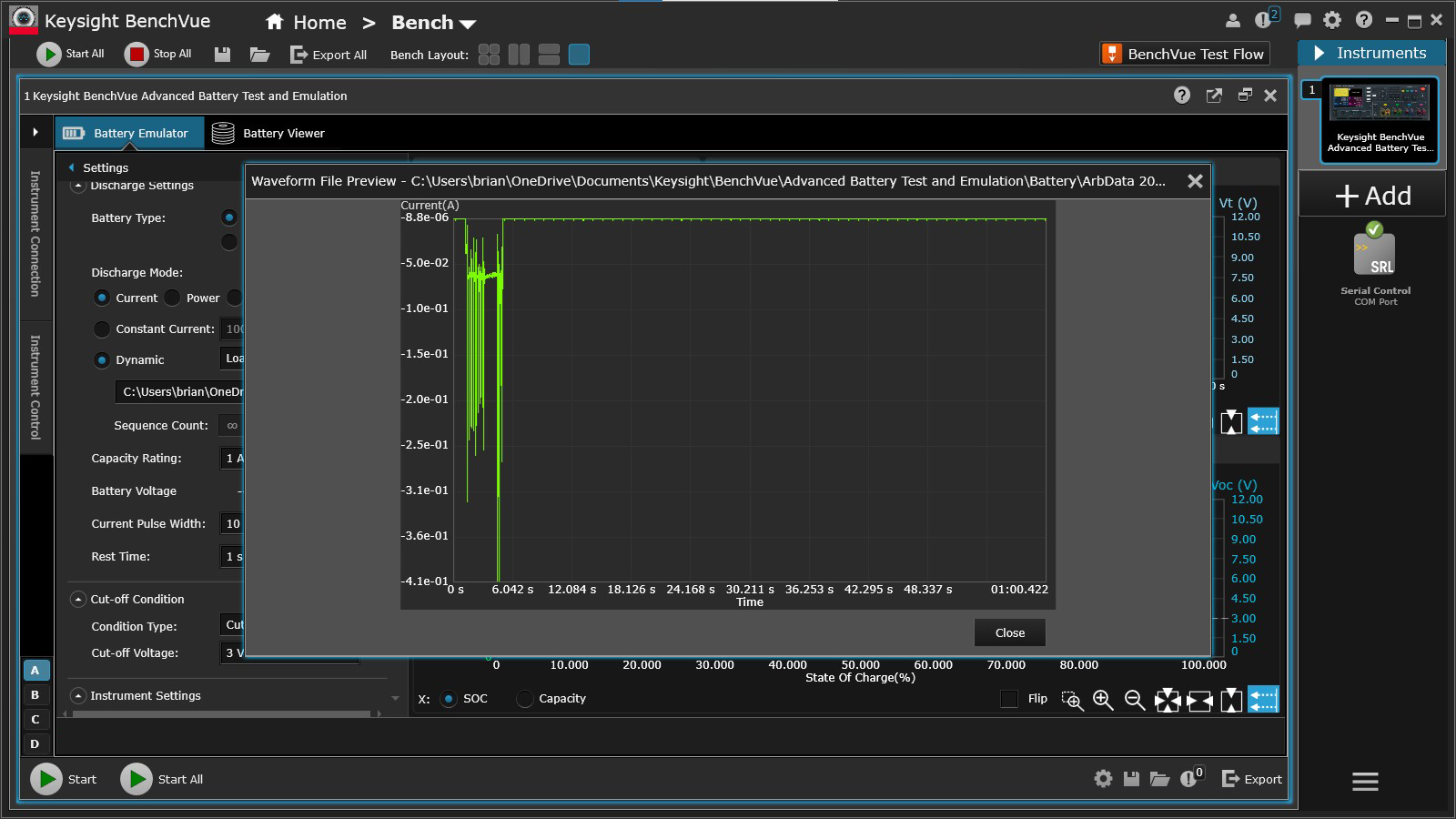Toggle the Flip checkbox
Screen dimensions: 1456x819
[x=1009, y=699]
